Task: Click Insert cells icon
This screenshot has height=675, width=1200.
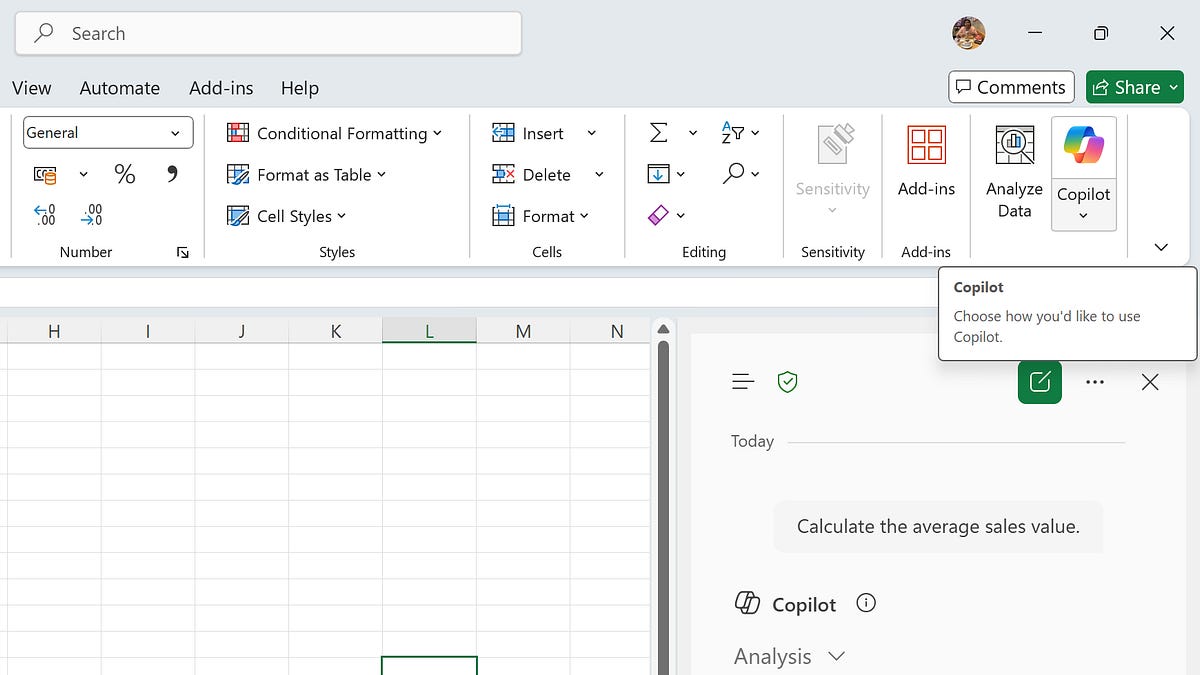Action: (x=503, y=133)
